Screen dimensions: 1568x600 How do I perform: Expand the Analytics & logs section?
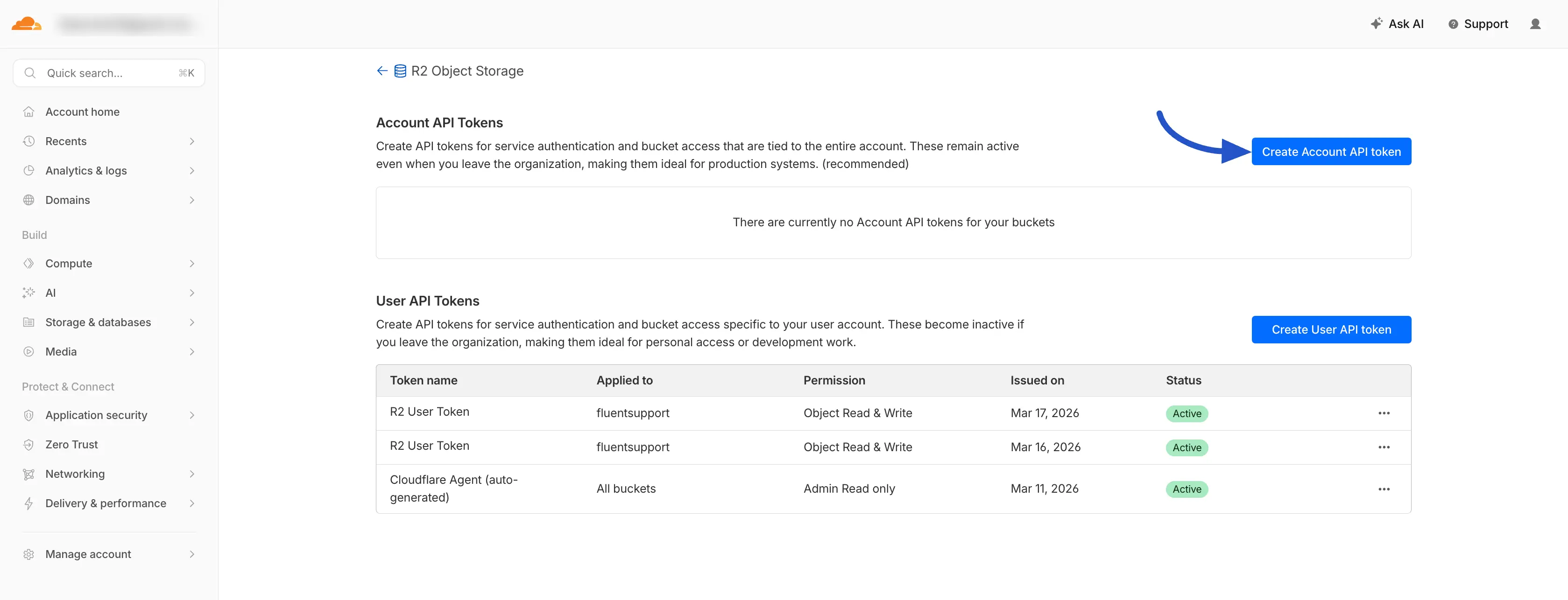point(192,170)
